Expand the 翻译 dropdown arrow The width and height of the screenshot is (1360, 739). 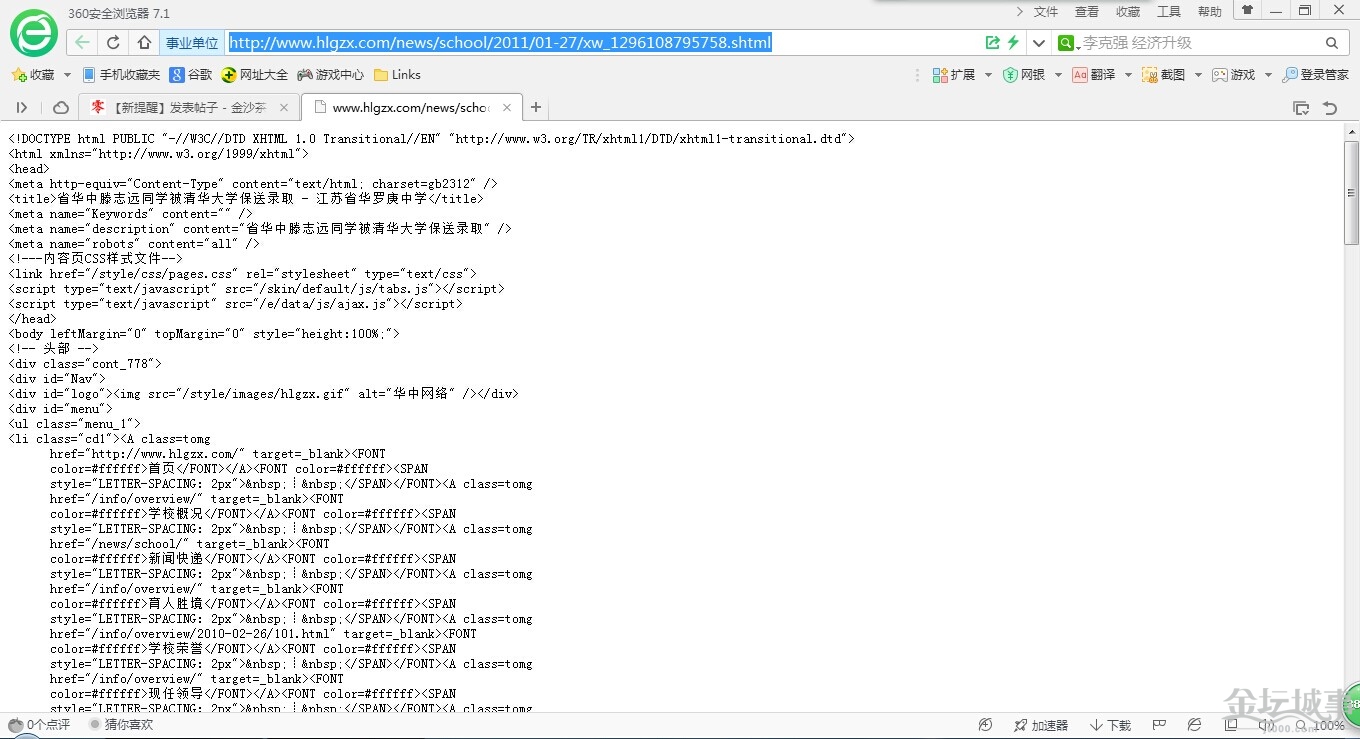(x=1128, y=75)
